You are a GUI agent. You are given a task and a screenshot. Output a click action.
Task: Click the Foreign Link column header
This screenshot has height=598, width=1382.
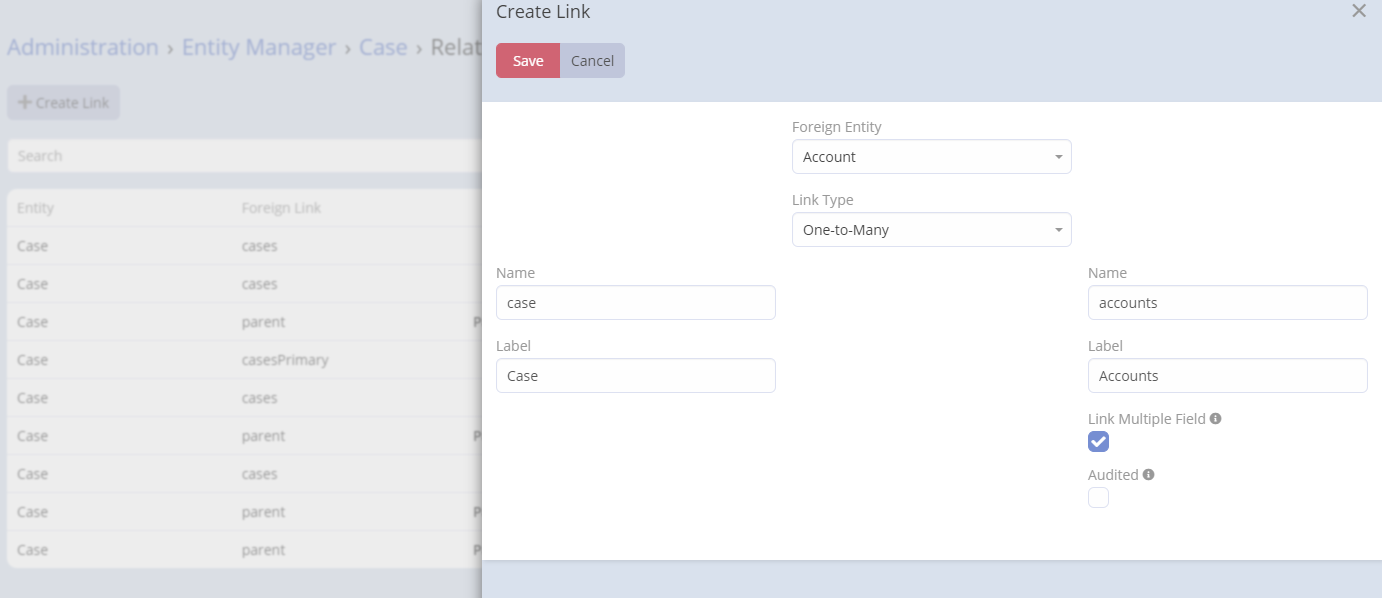pos(281,208)
